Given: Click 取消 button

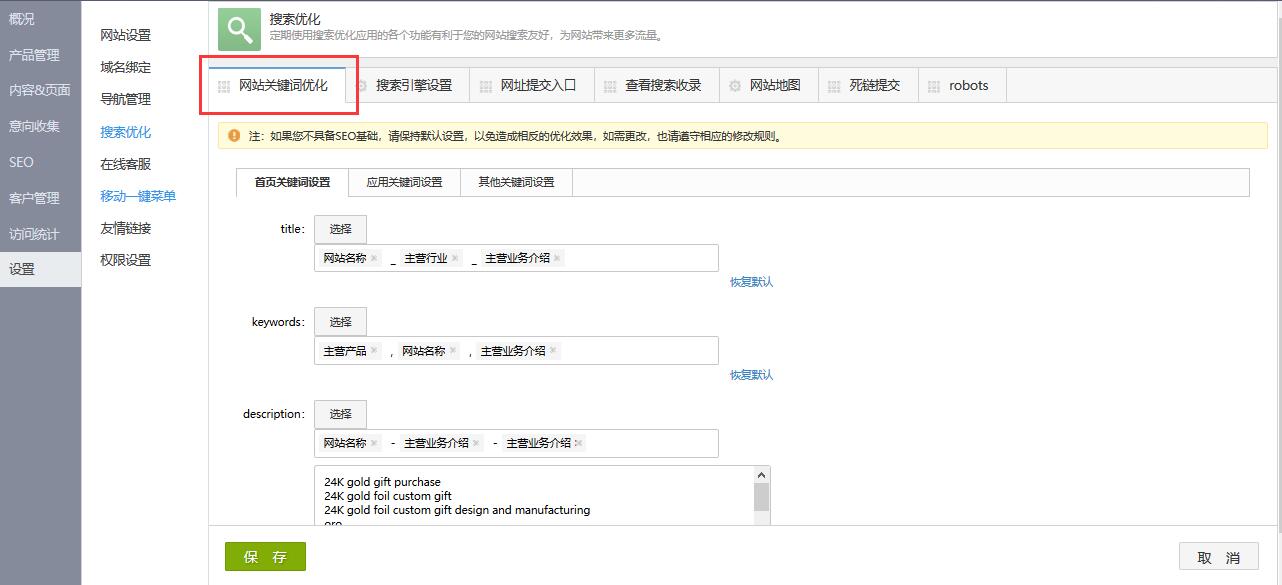Looking at the screenshot, I should [1218, 557].
